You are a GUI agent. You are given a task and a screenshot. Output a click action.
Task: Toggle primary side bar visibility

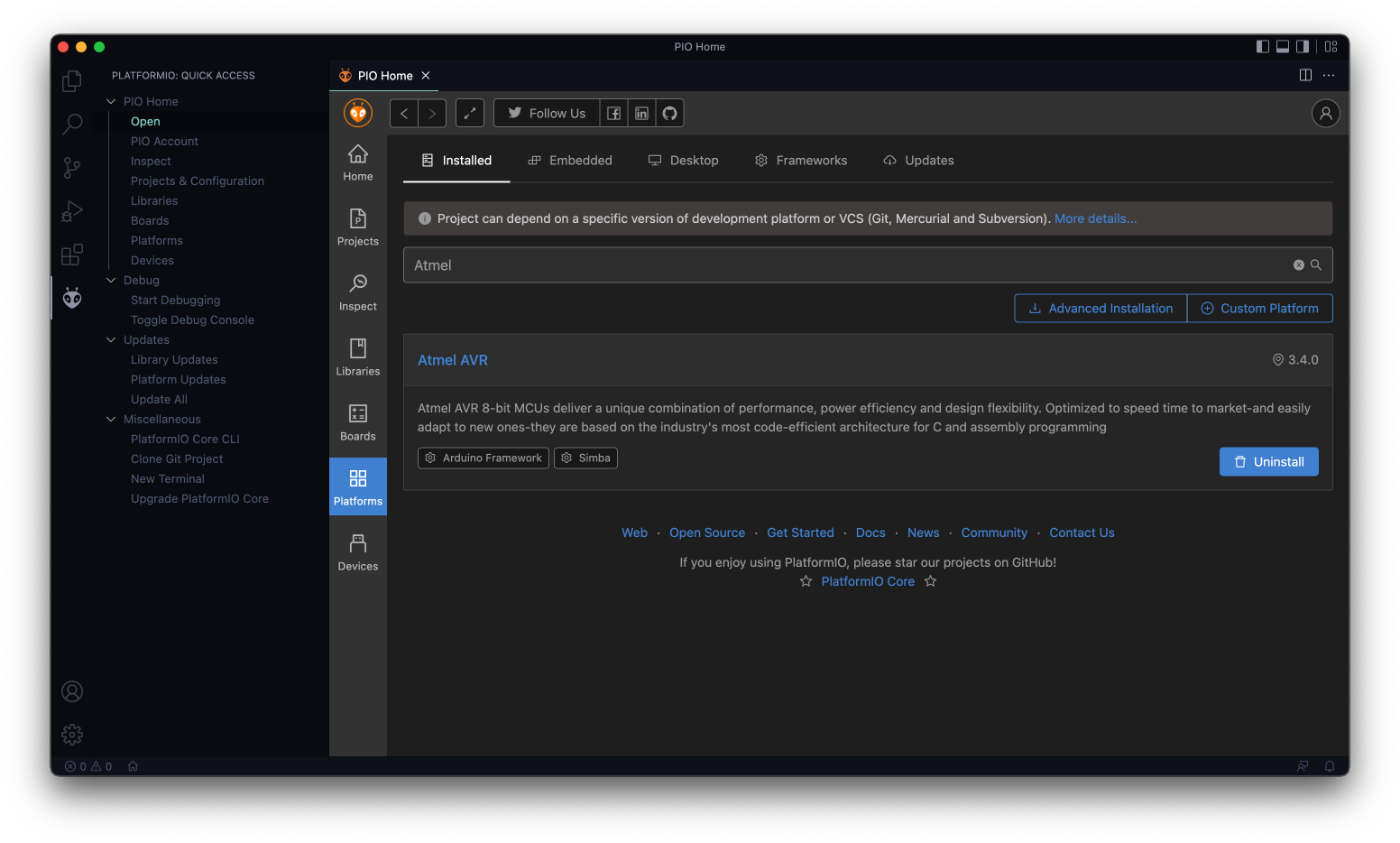(1263, 47)
